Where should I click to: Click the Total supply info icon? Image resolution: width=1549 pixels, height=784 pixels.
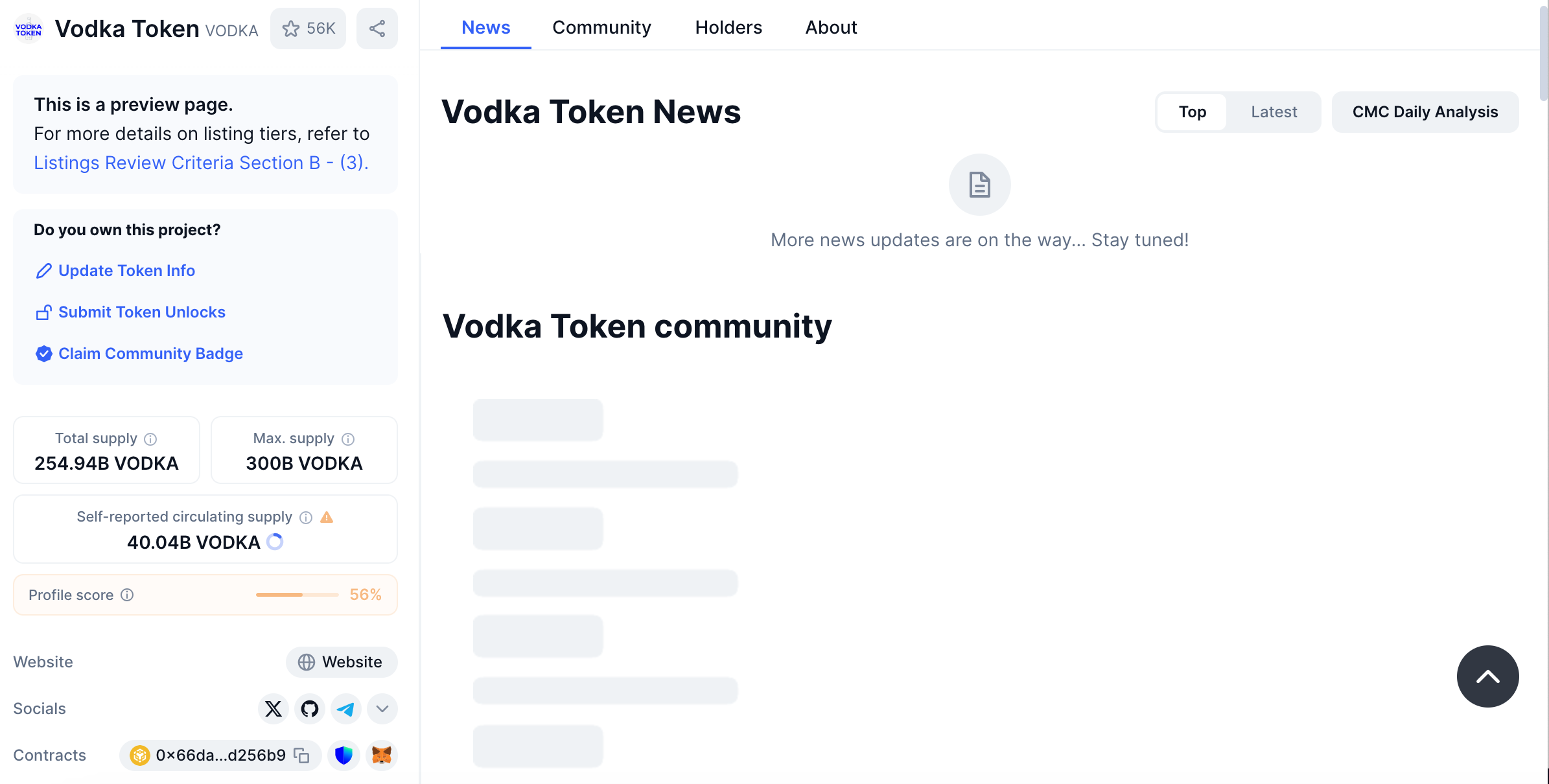[x=150, y=439]
